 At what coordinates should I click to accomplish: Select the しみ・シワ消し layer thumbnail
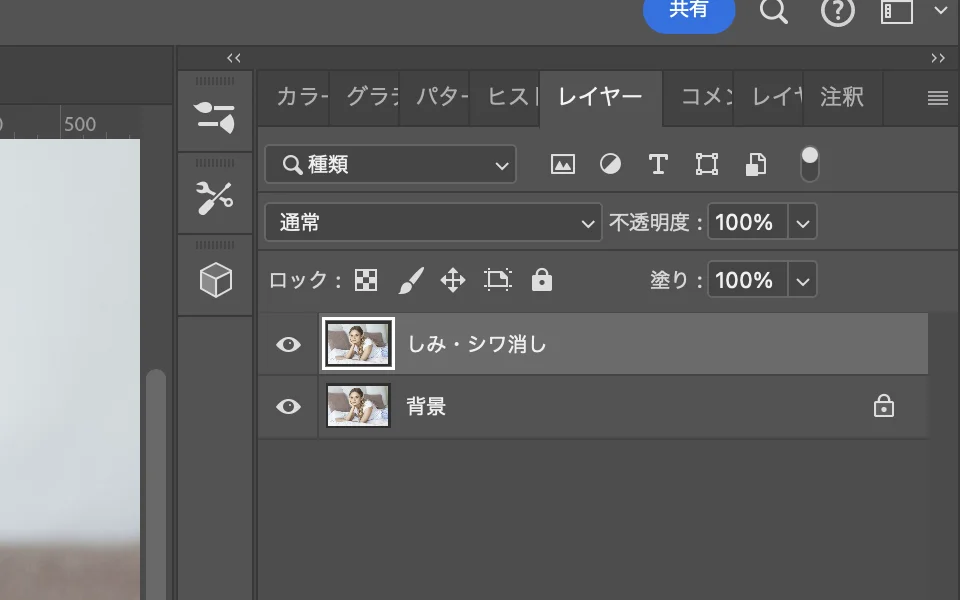click(358, 344)
